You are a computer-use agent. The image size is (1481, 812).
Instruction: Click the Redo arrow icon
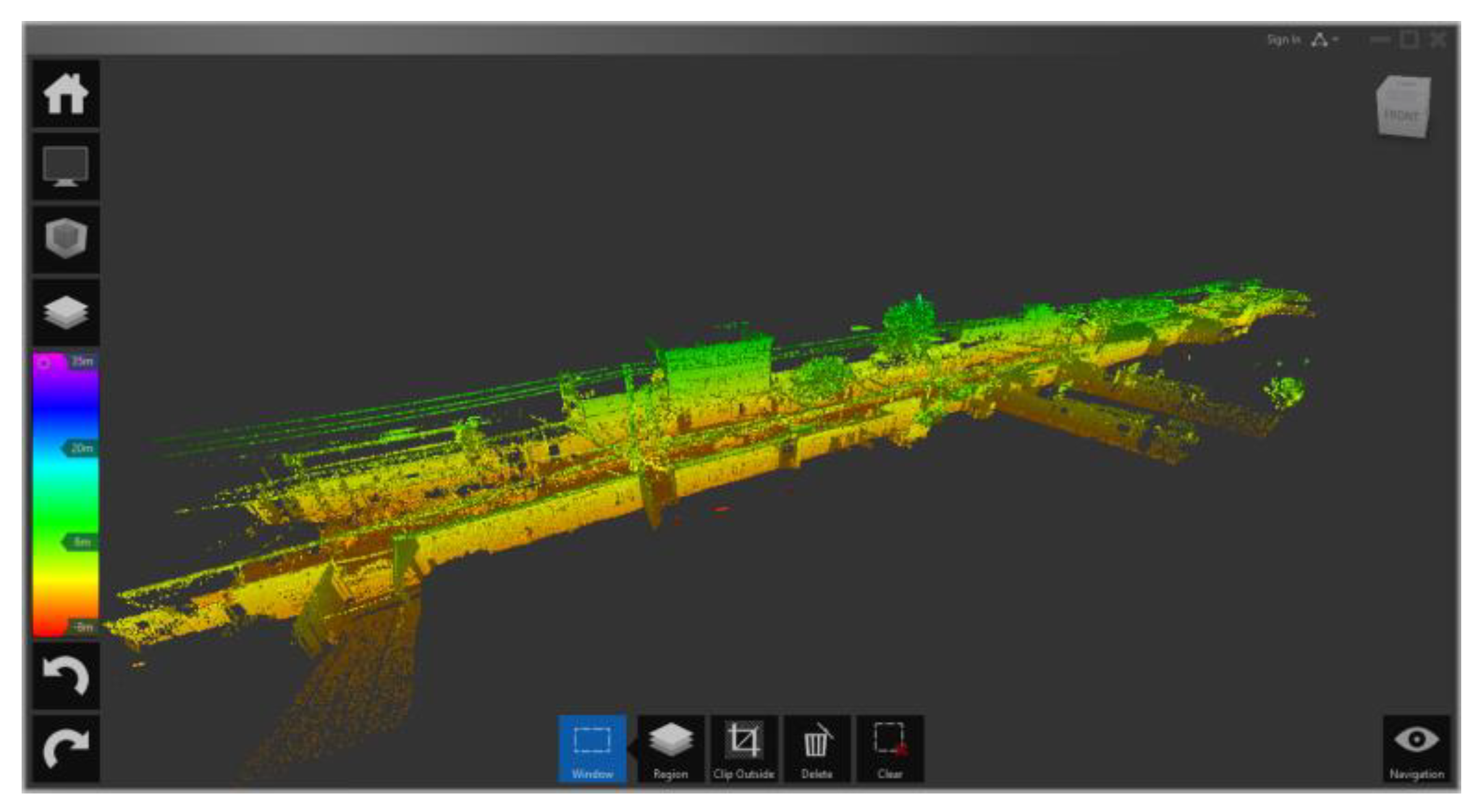coord(65,748)
